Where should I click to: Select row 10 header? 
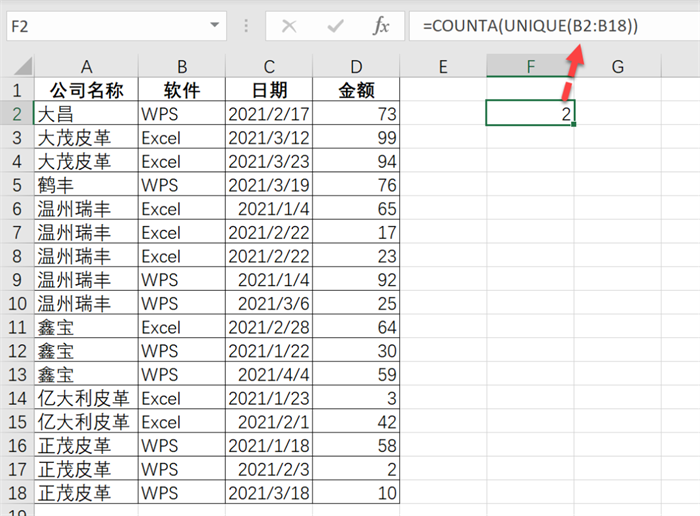pos(16,304)
